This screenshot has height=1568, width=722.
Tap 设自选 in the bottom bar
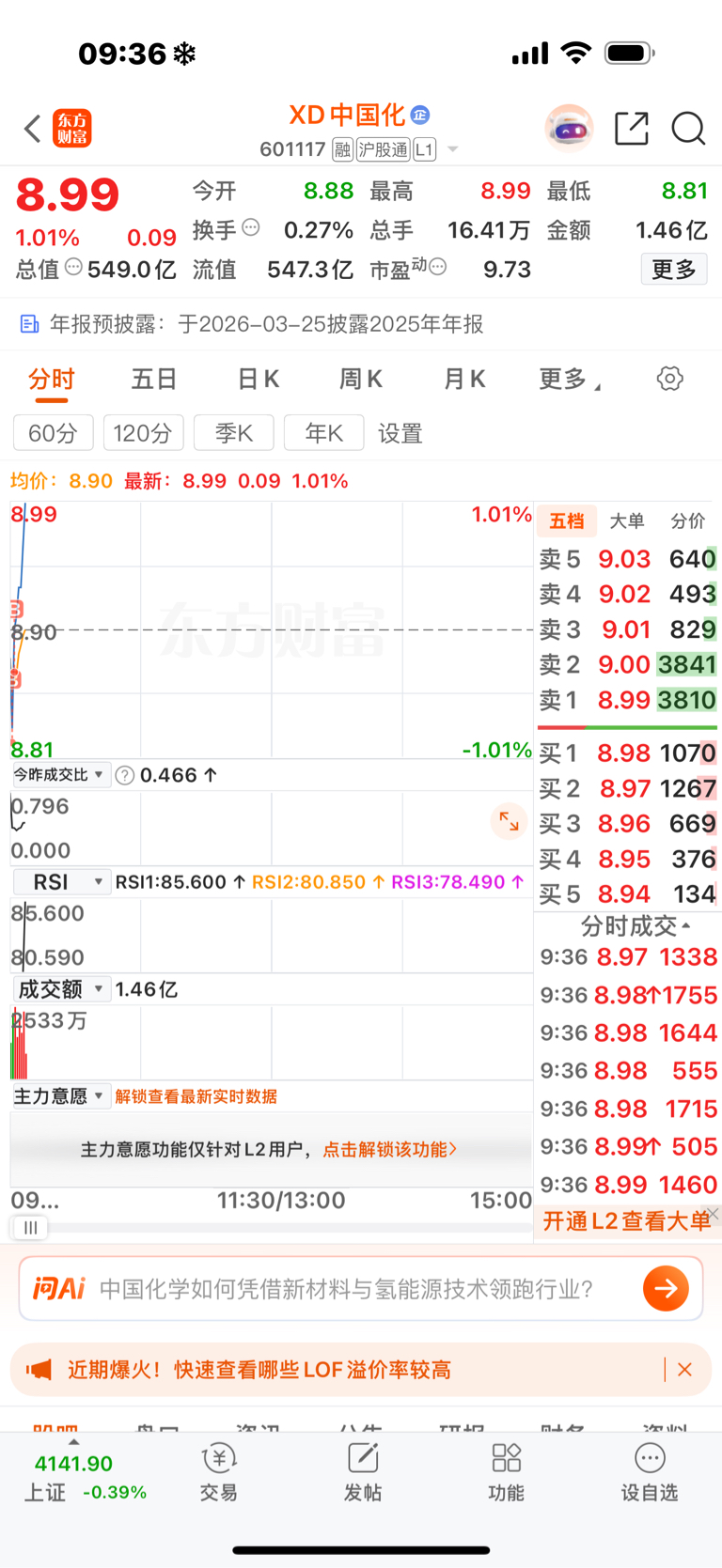click(x=650, y=1473)
